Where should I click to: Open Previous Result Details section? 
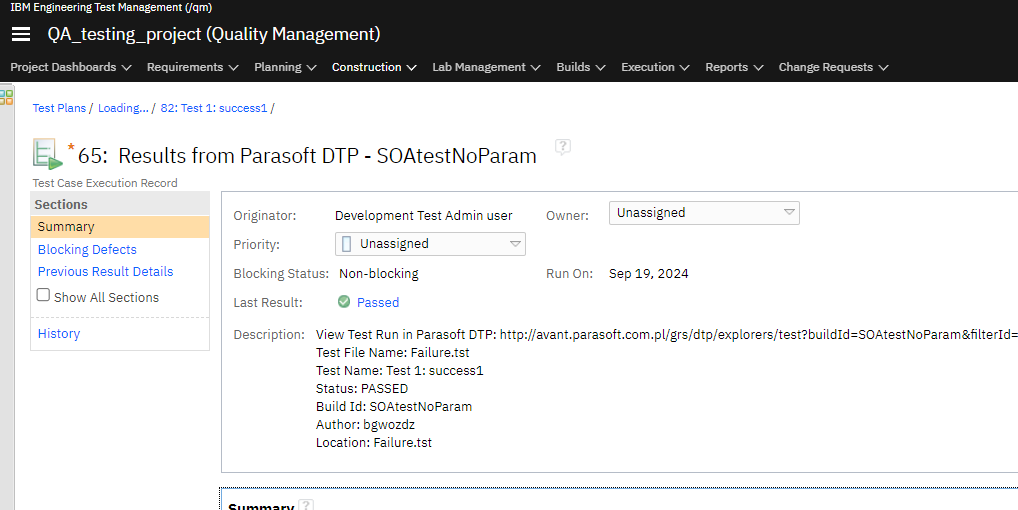105,271
